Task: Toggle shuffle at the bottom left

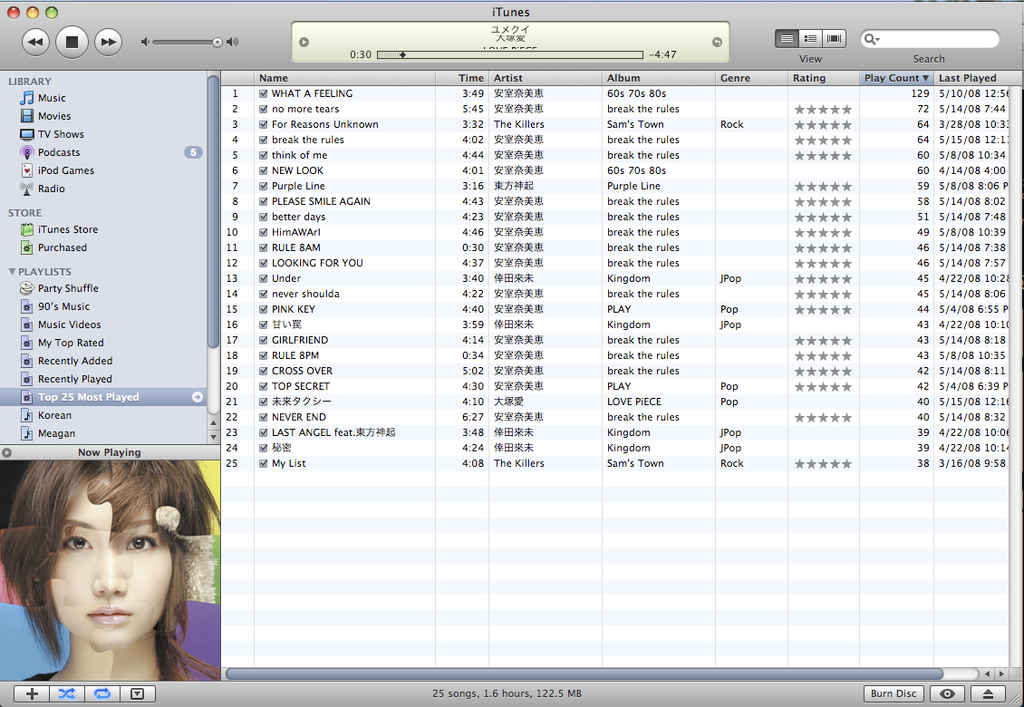Action: (x=66, y=693)
